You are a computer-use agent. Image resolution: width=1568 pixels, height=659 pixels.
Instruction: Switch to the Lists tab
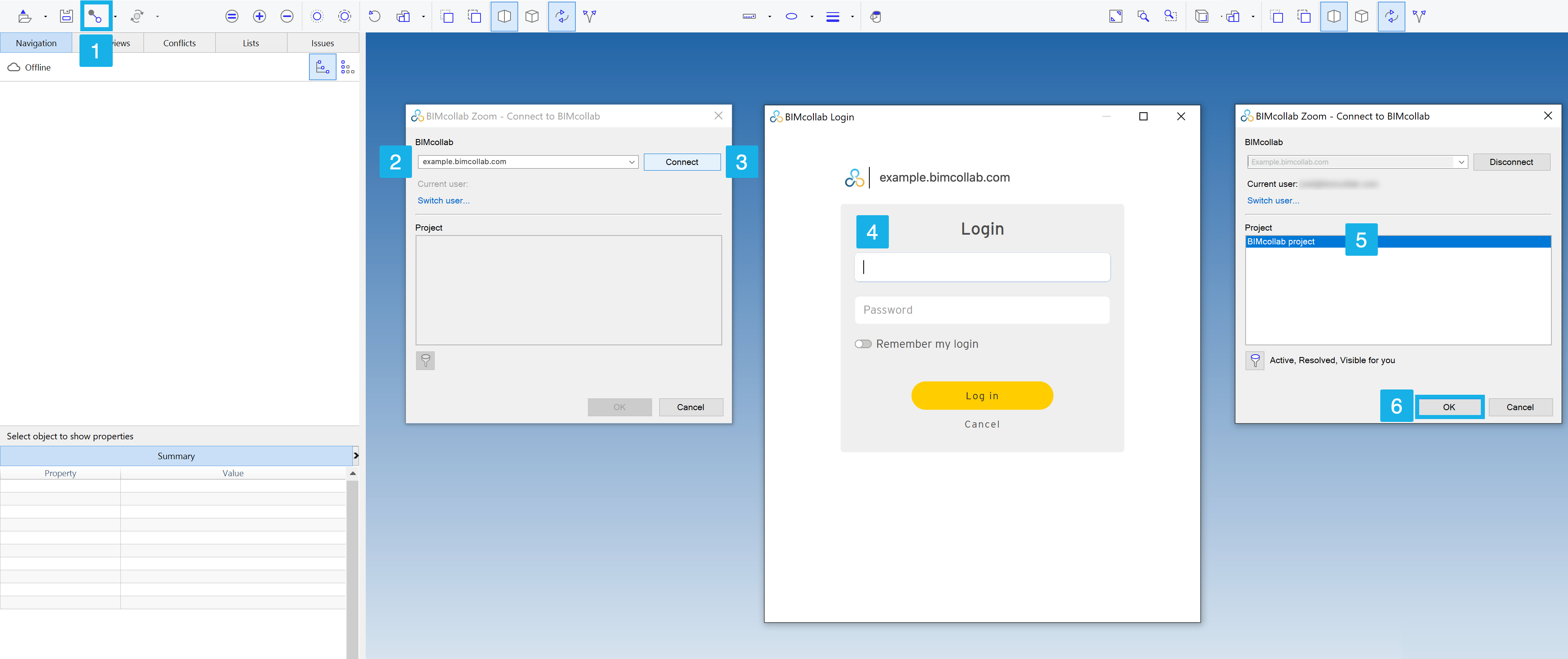(x=251, y=43)
